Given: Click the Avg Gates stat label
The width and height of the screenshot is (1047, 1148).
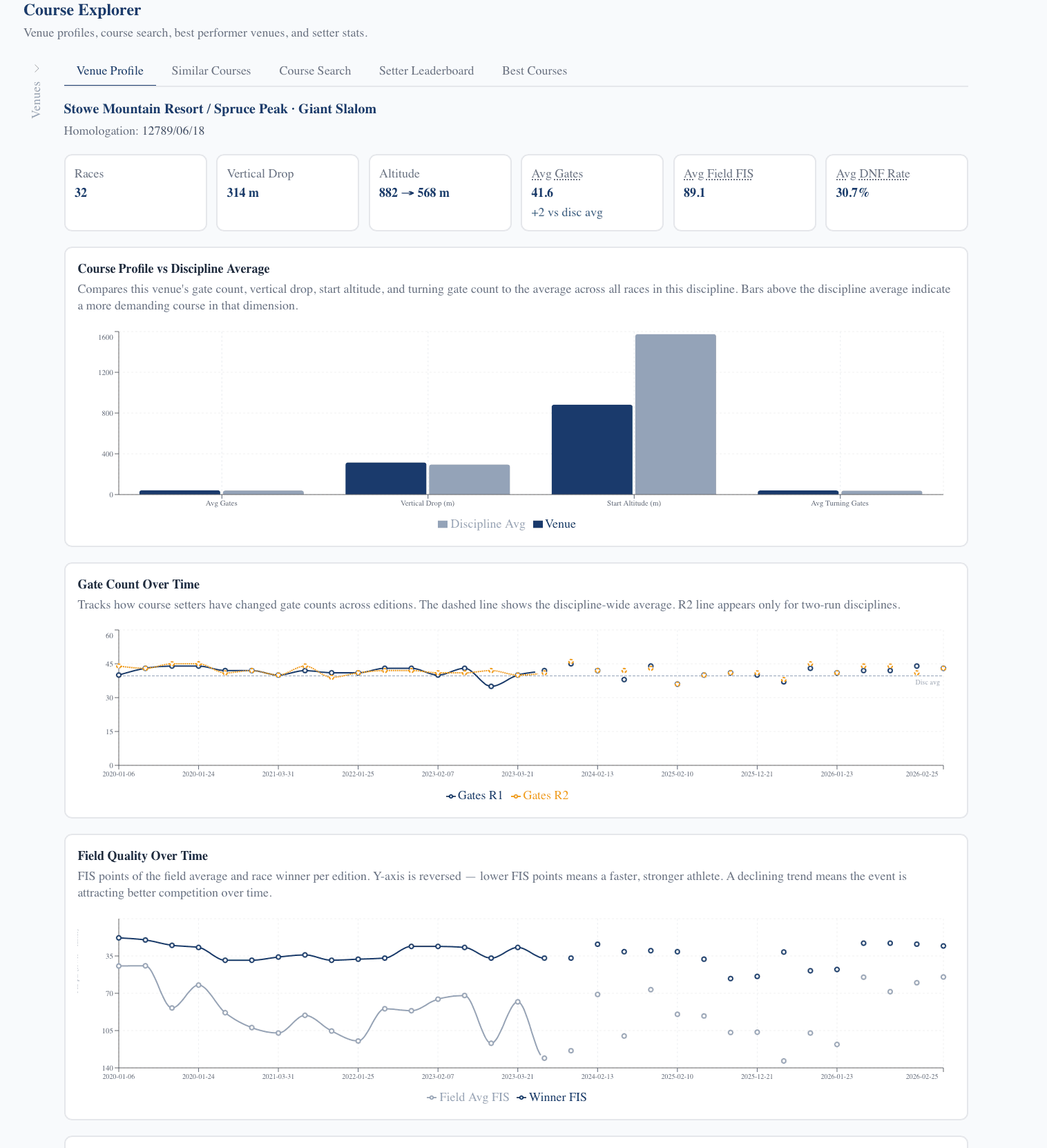Looking at the screenshot, I should [557, 174].
